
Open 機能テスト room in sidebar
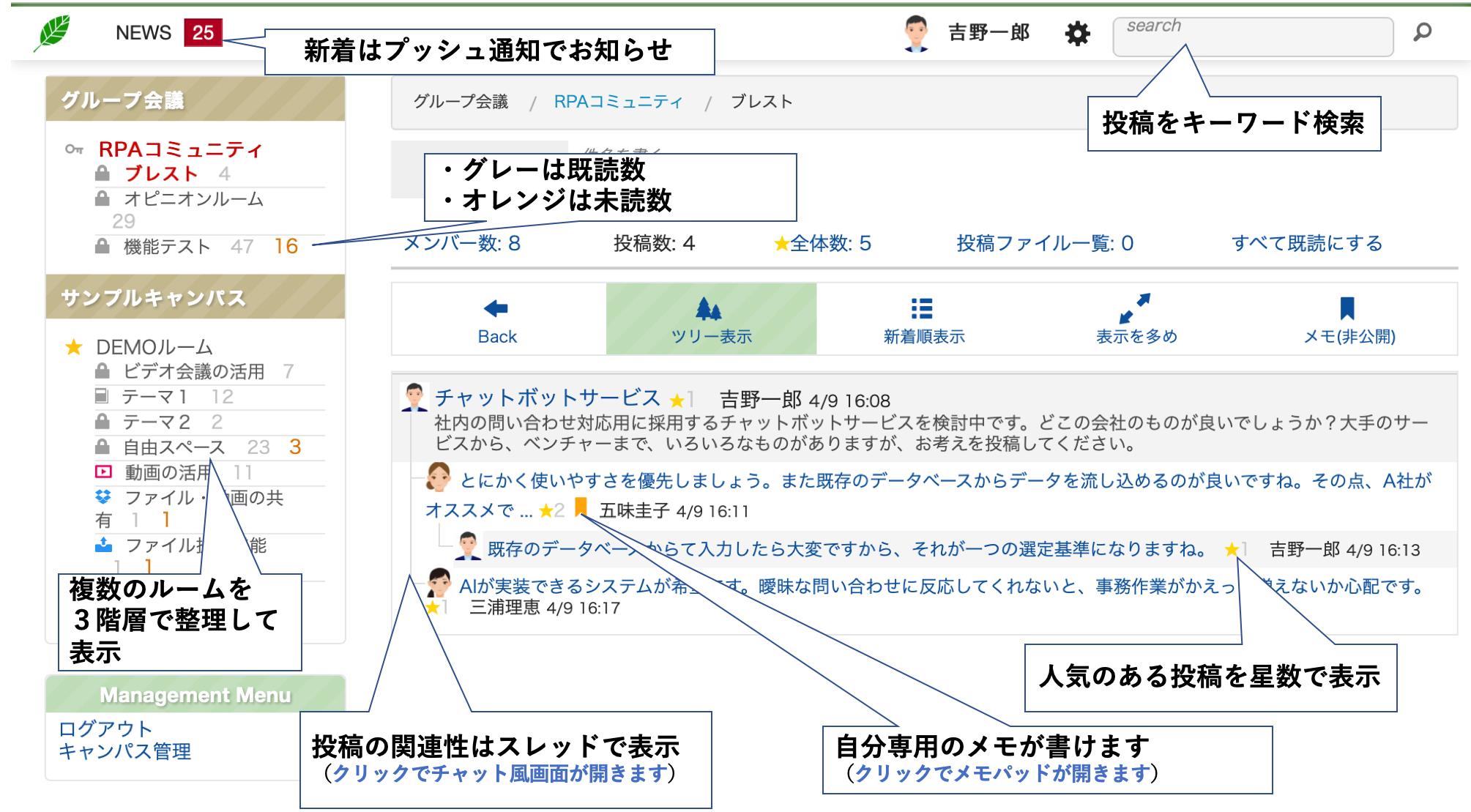(166, 247)
